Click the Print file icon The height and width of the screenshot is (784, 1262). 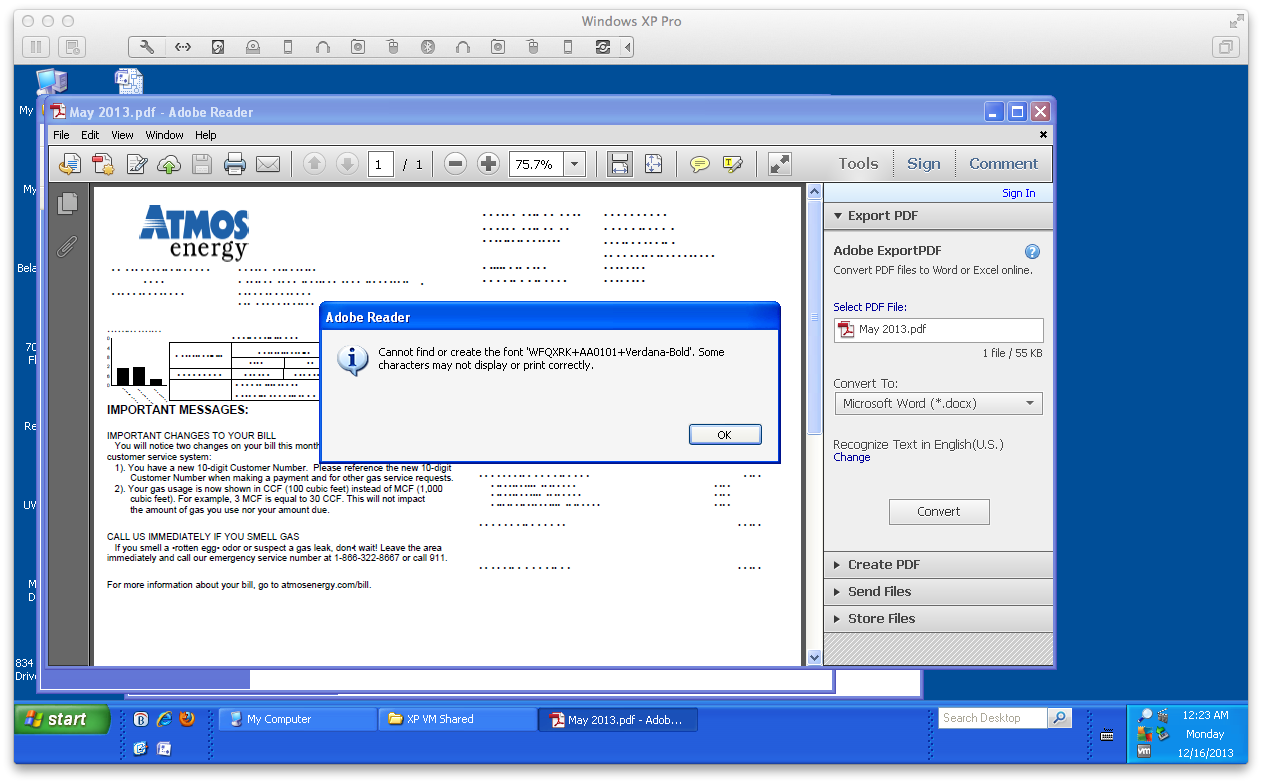point(235,164)
